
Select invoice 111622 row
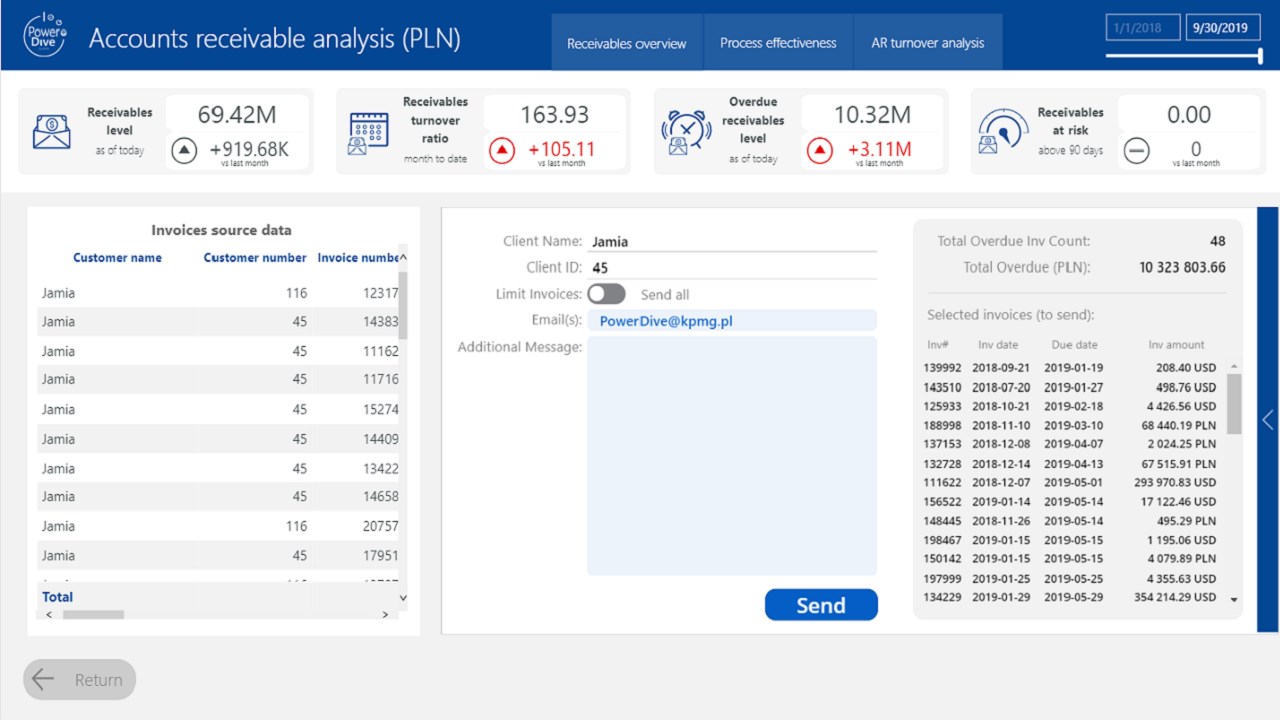pos(1070,482)
